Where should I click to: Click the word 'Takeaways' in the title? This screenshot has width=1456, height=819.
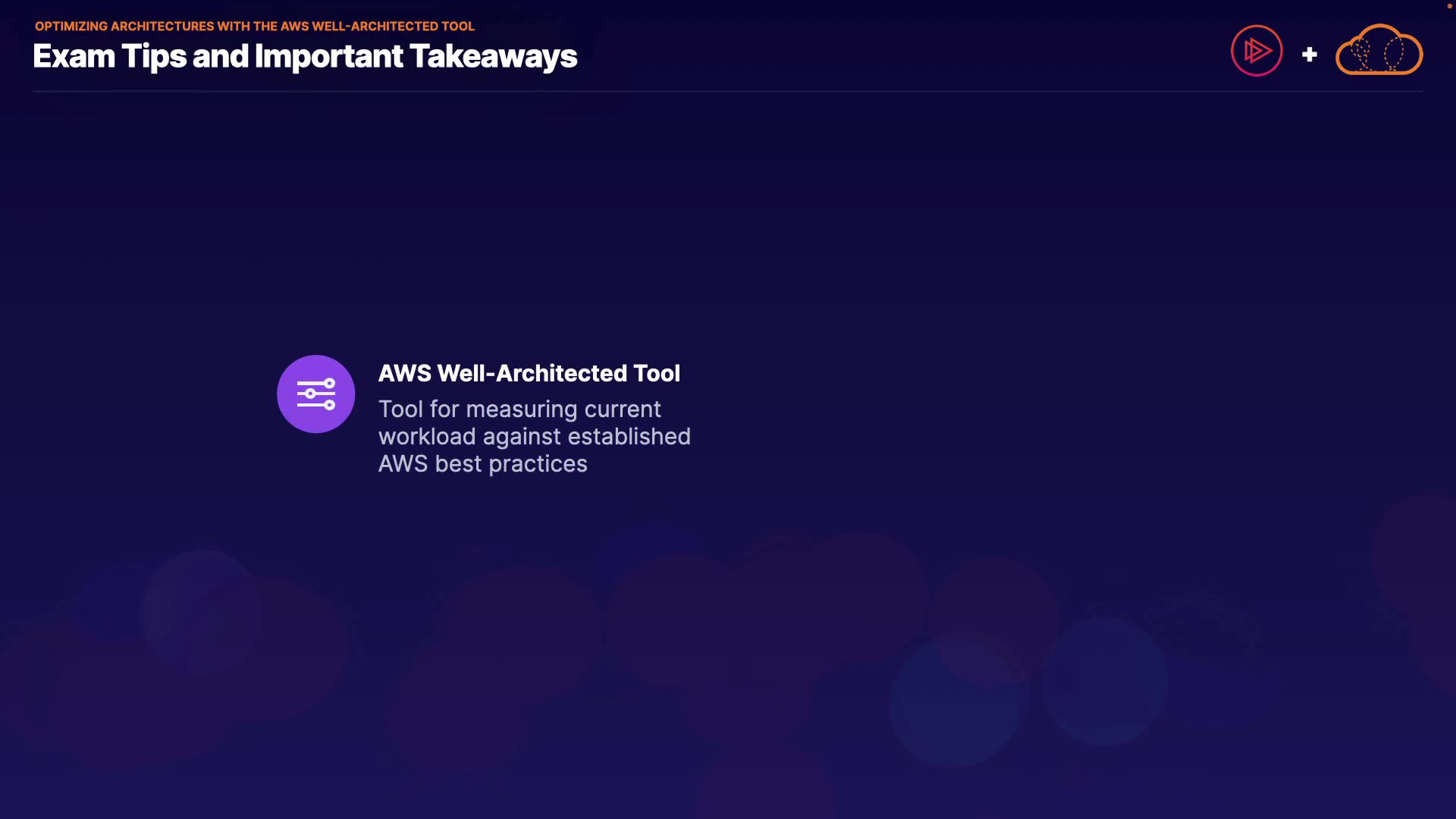(x=493, y=56)
